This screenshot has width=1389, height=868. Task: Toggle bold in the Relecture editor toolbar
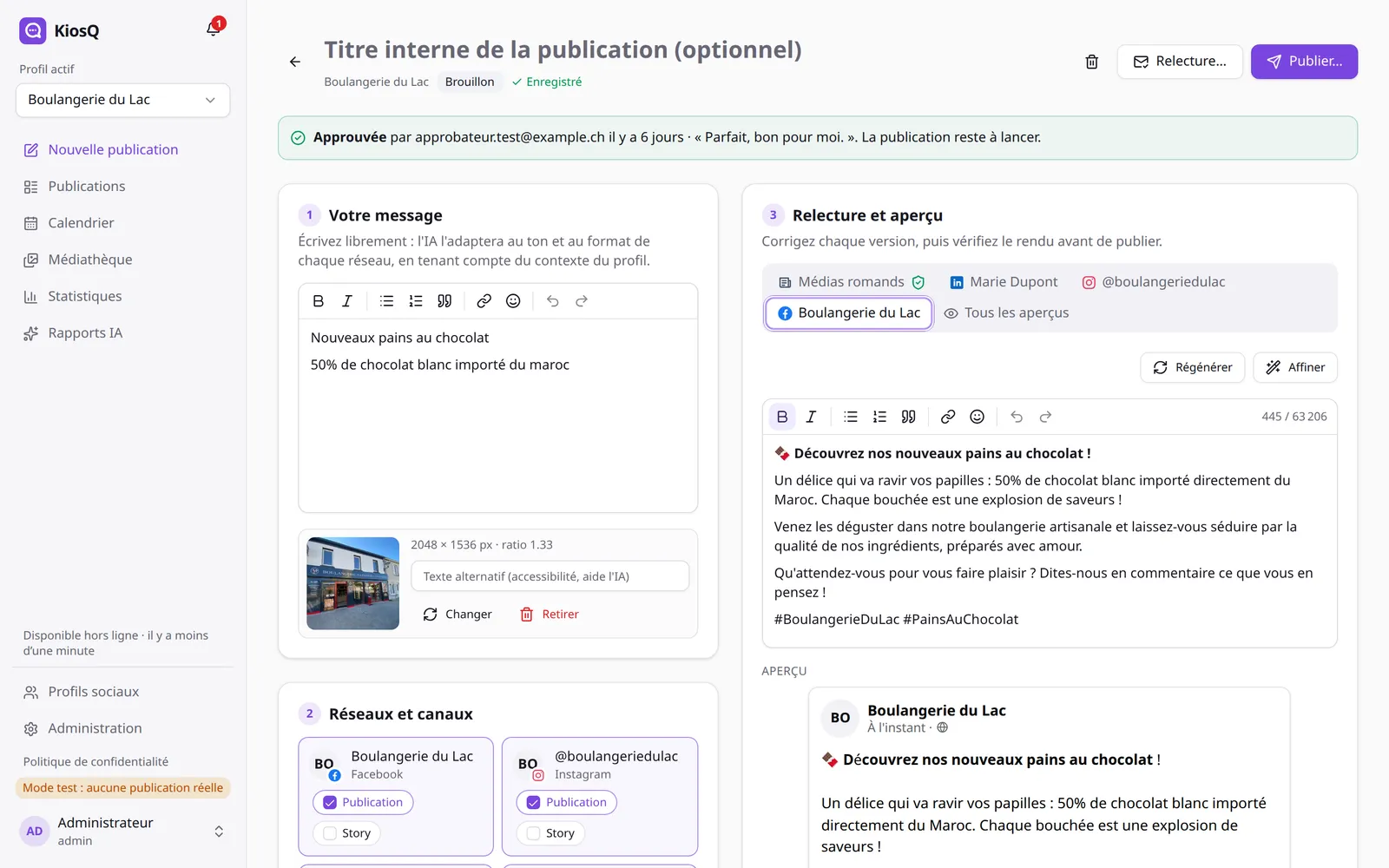pos(782,417)
